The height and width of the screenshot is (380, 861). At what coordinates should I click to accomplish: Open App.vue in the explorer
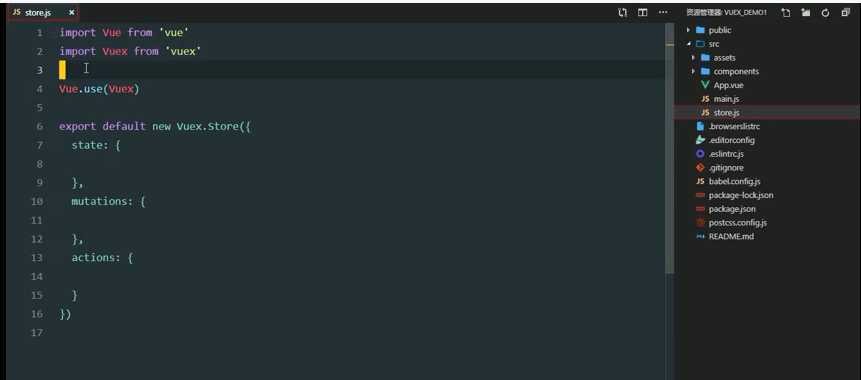click(x=728, y=85)
